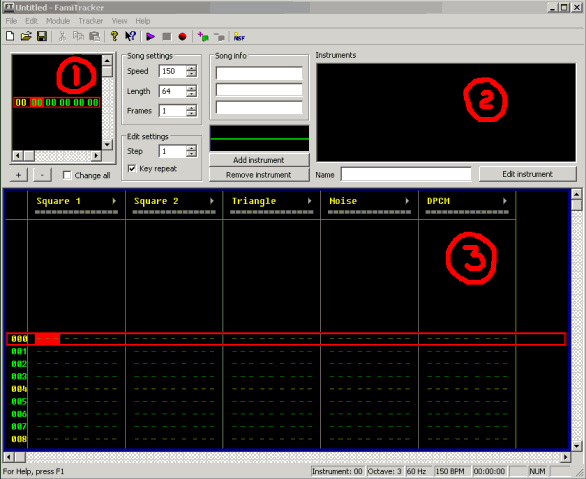
Task: Click the New document toolbar icon
Action: [x=10, y=36]
